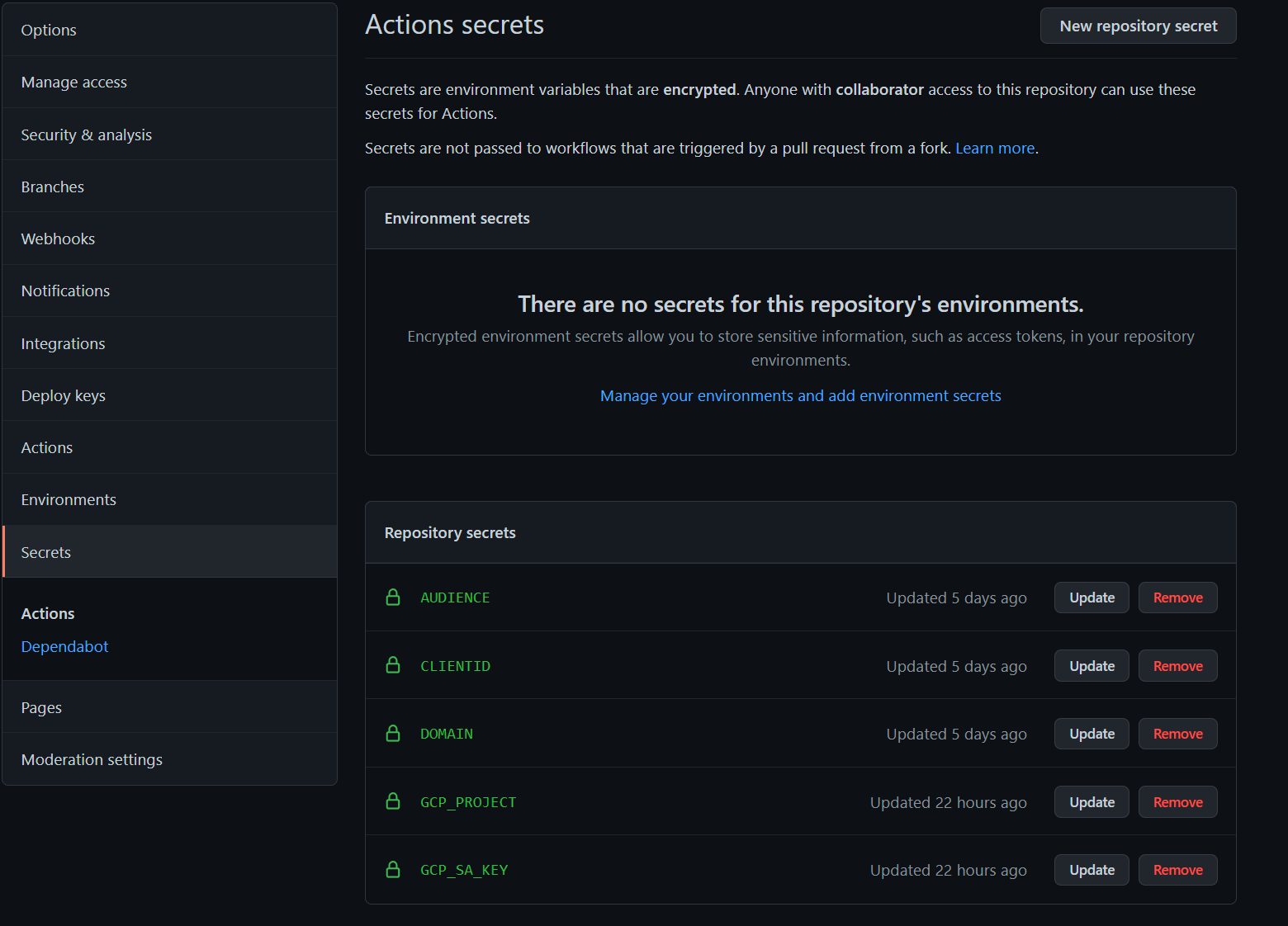Navigate to Webhooks settings

pyautogui.click(x=58, y=239)
